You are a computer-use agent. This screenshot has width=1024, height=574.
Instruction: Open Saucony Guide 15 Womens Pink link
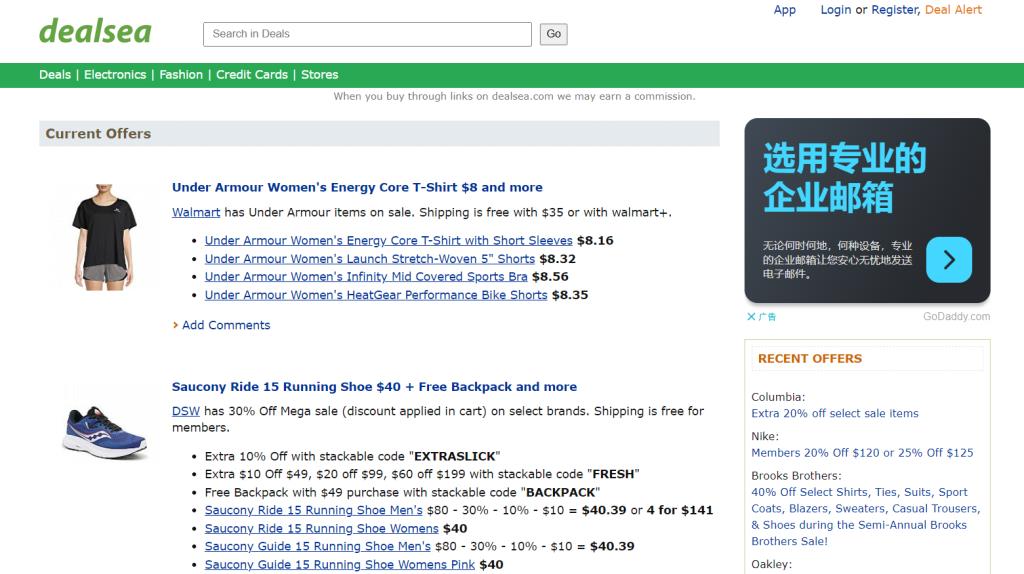click(x=340, y=564)
